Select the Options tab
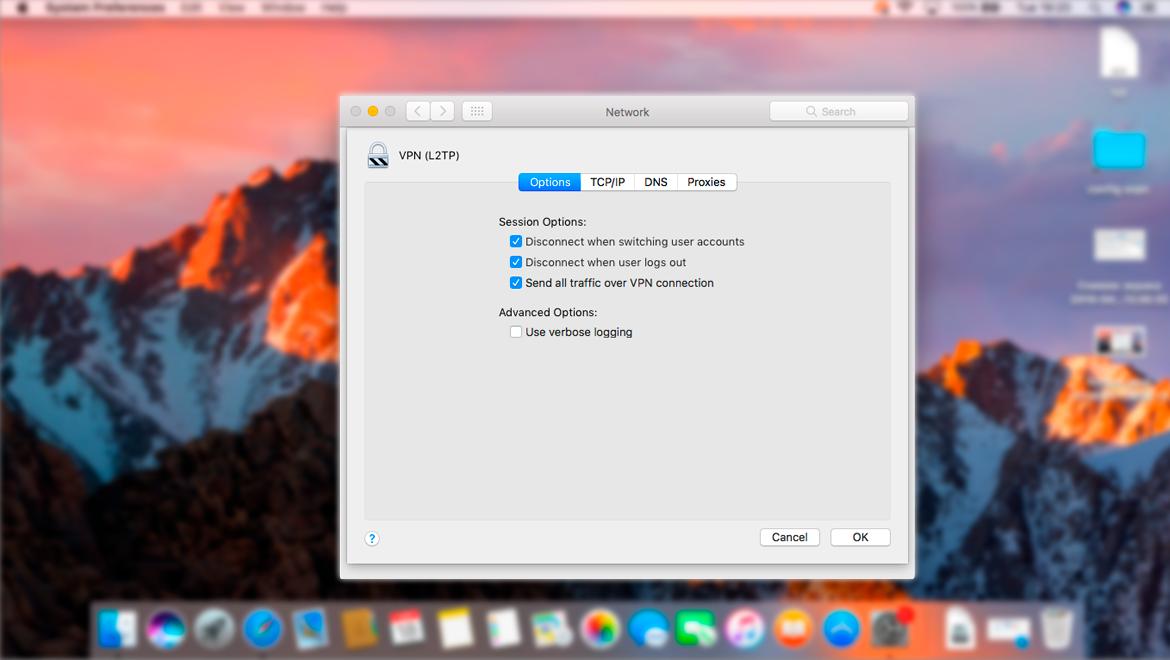 tap(550, 182)
